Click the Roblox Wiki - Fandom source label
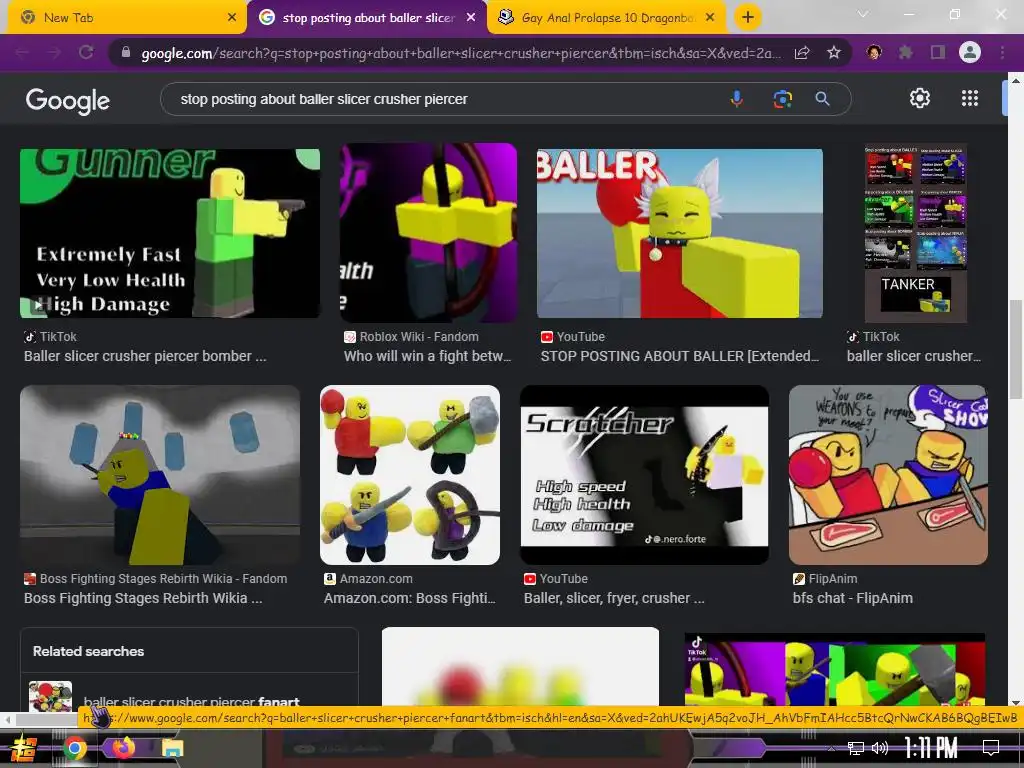This screenshot has height=768, width=1024. click(x=419, y=337)
